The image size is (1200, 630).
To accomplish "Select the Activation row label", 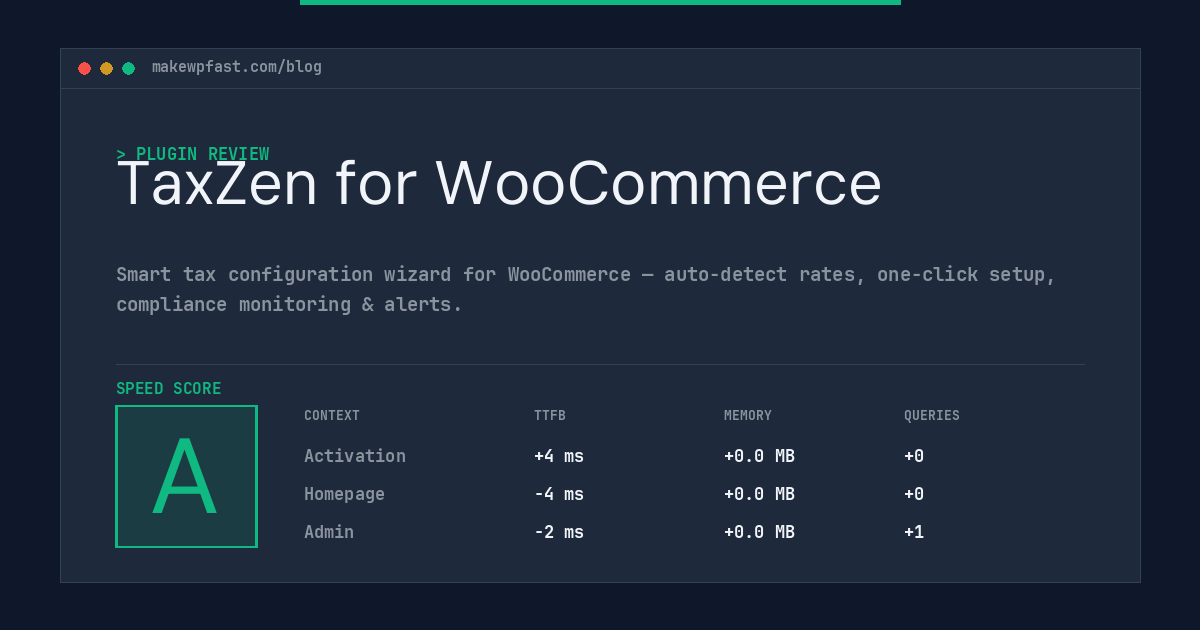I will point(355,456).
